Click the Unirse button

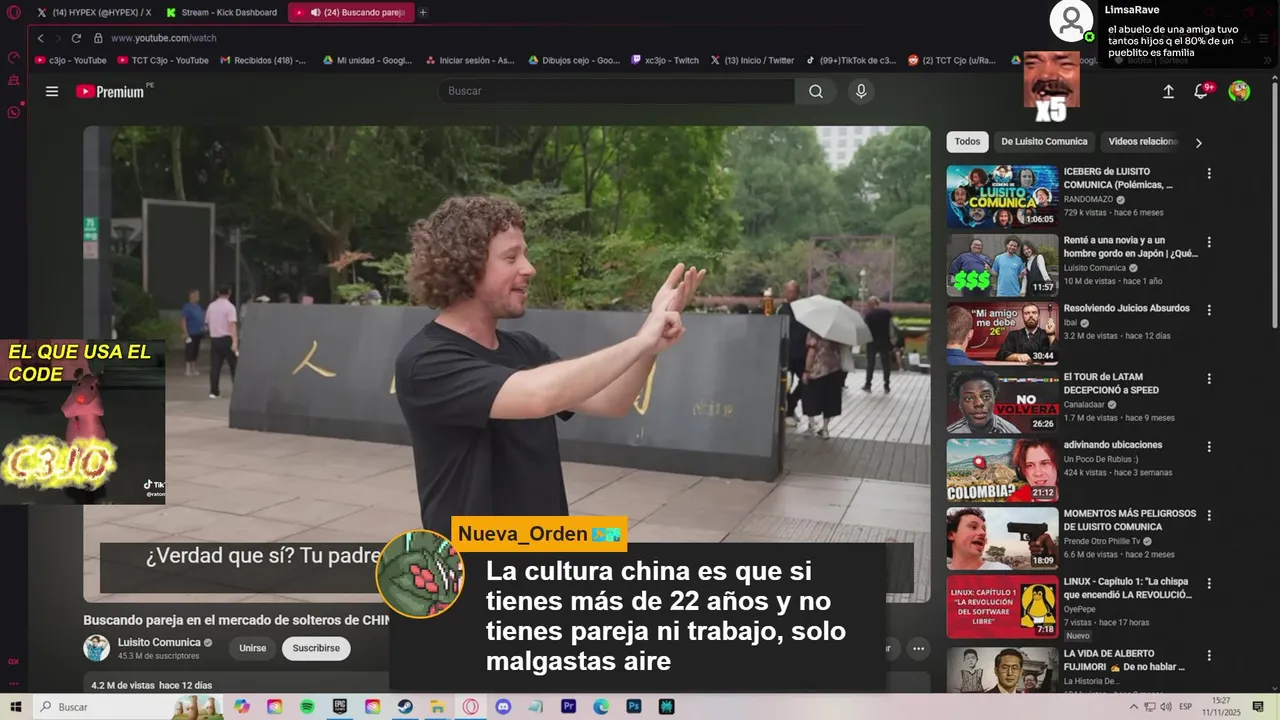[x=253, y=648]
